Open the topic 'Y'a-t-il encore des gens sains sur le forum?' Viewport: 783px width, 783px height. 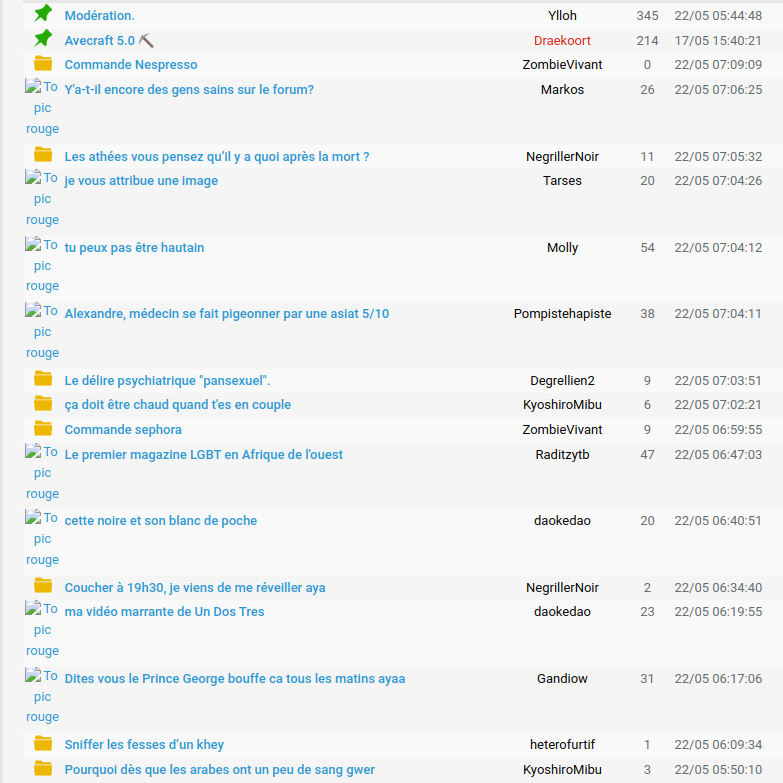pyautogui.click(x=189, y=90)
